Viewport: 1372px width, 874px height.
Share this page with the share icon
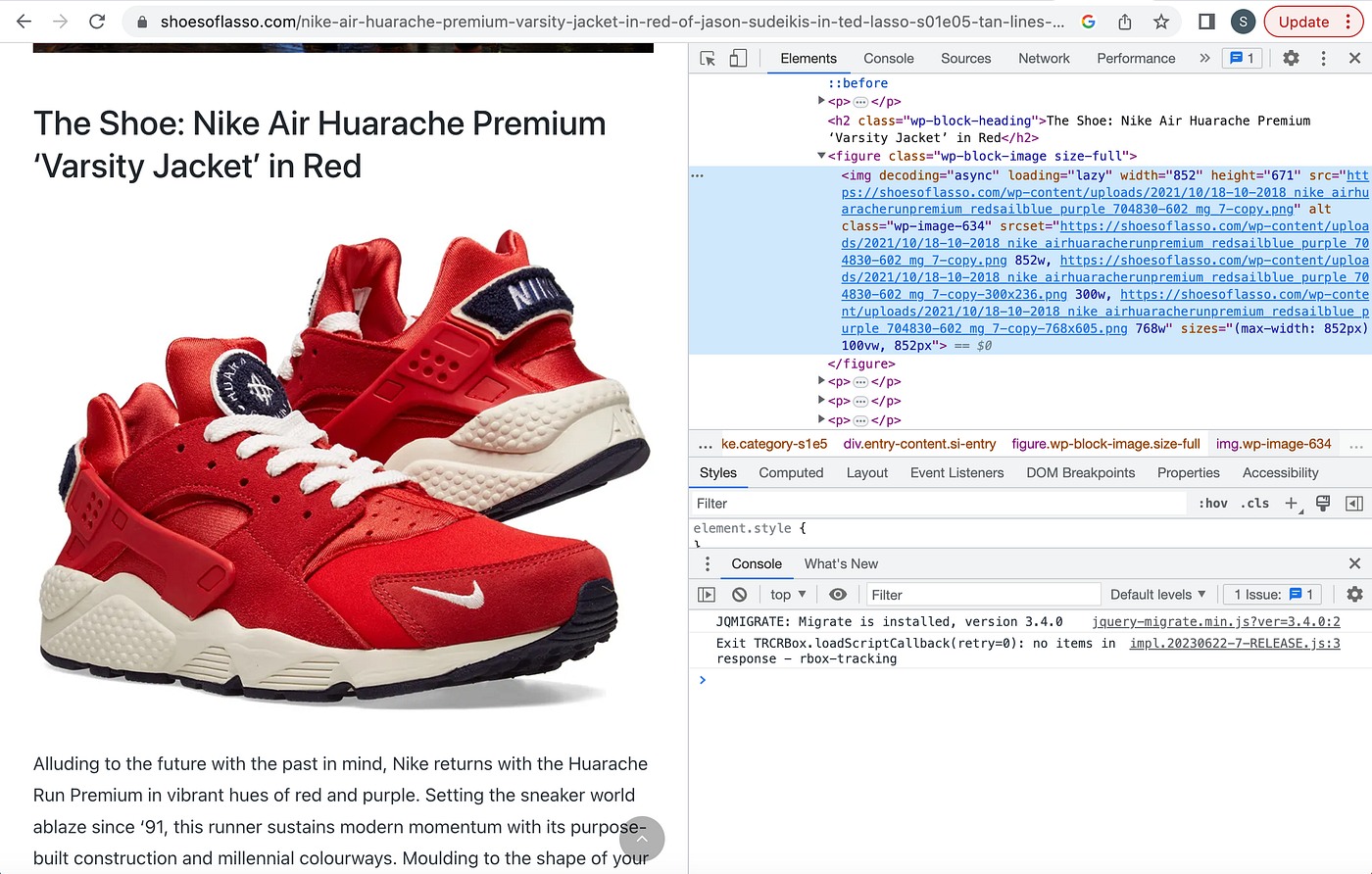tap(1125, 22)
